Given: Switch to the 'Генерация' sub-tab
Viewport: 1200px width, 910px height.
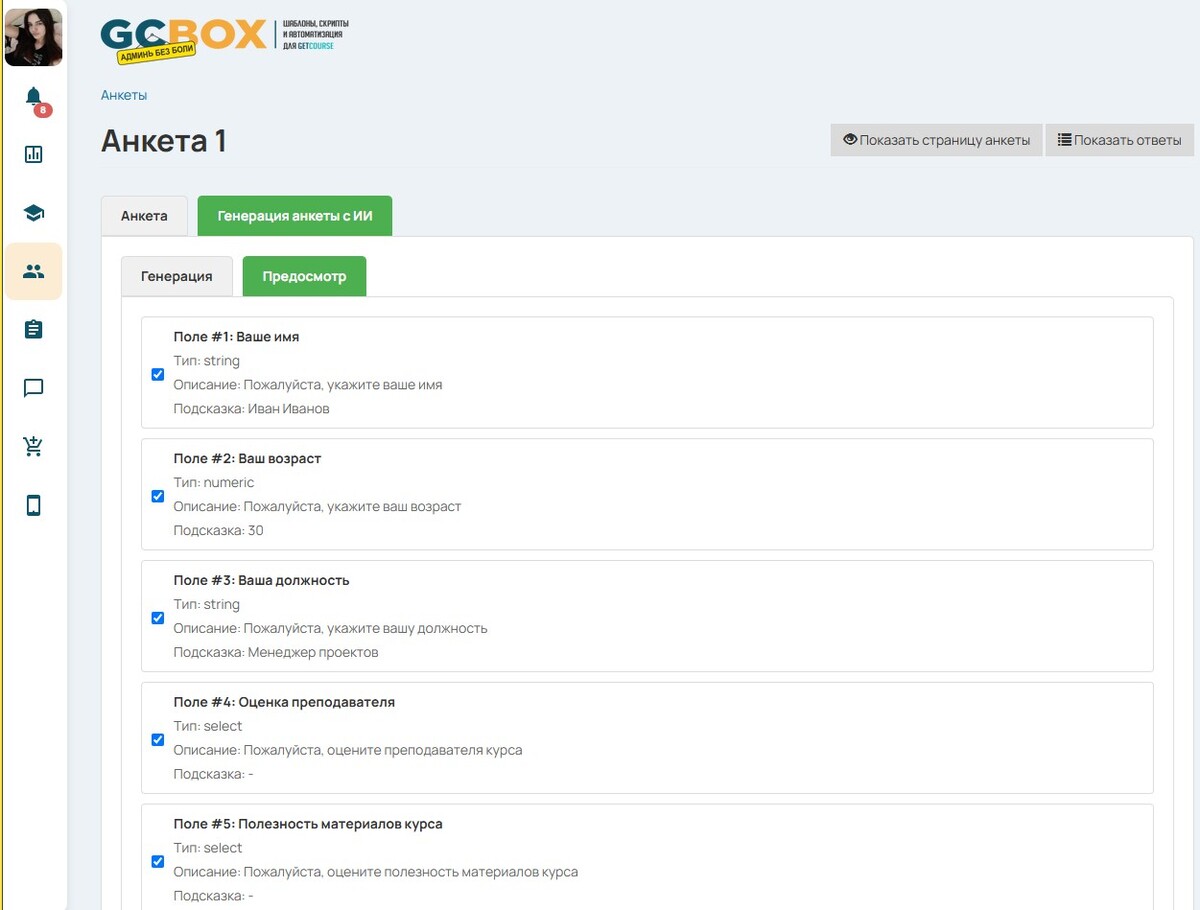Looking at the screenshot, I should (x=176, y=277).
